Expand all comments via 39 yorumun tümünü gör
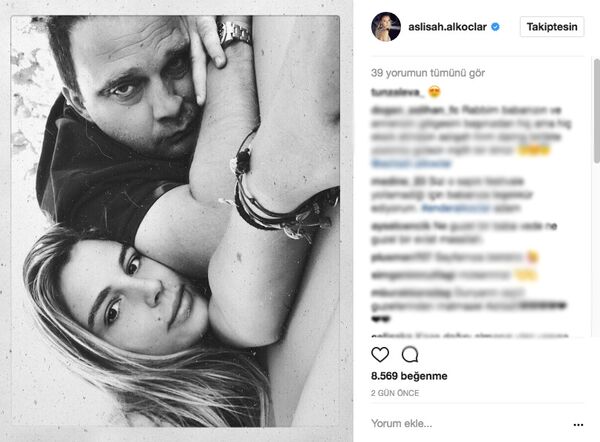Viewport: 600px width, 442px height. [x=428, y=73]
